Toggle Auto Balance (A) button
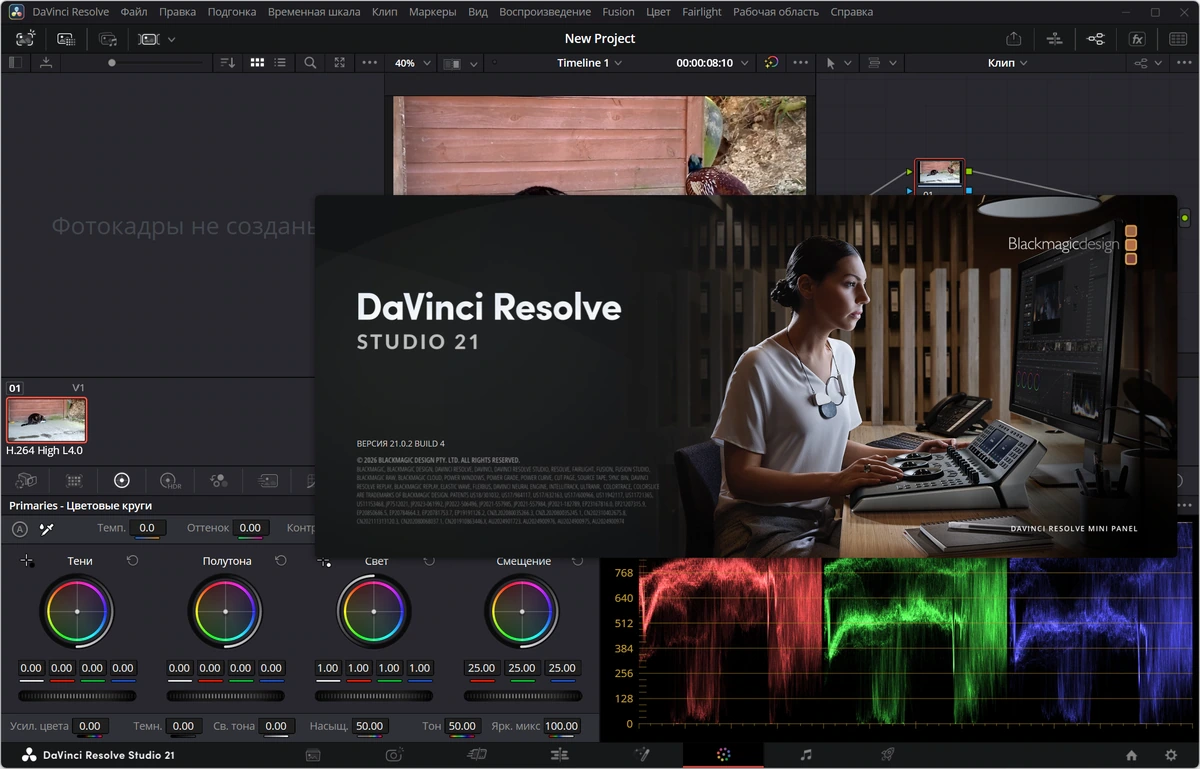The width and height of the screenshot is (1200, 769). click(20, 529)
